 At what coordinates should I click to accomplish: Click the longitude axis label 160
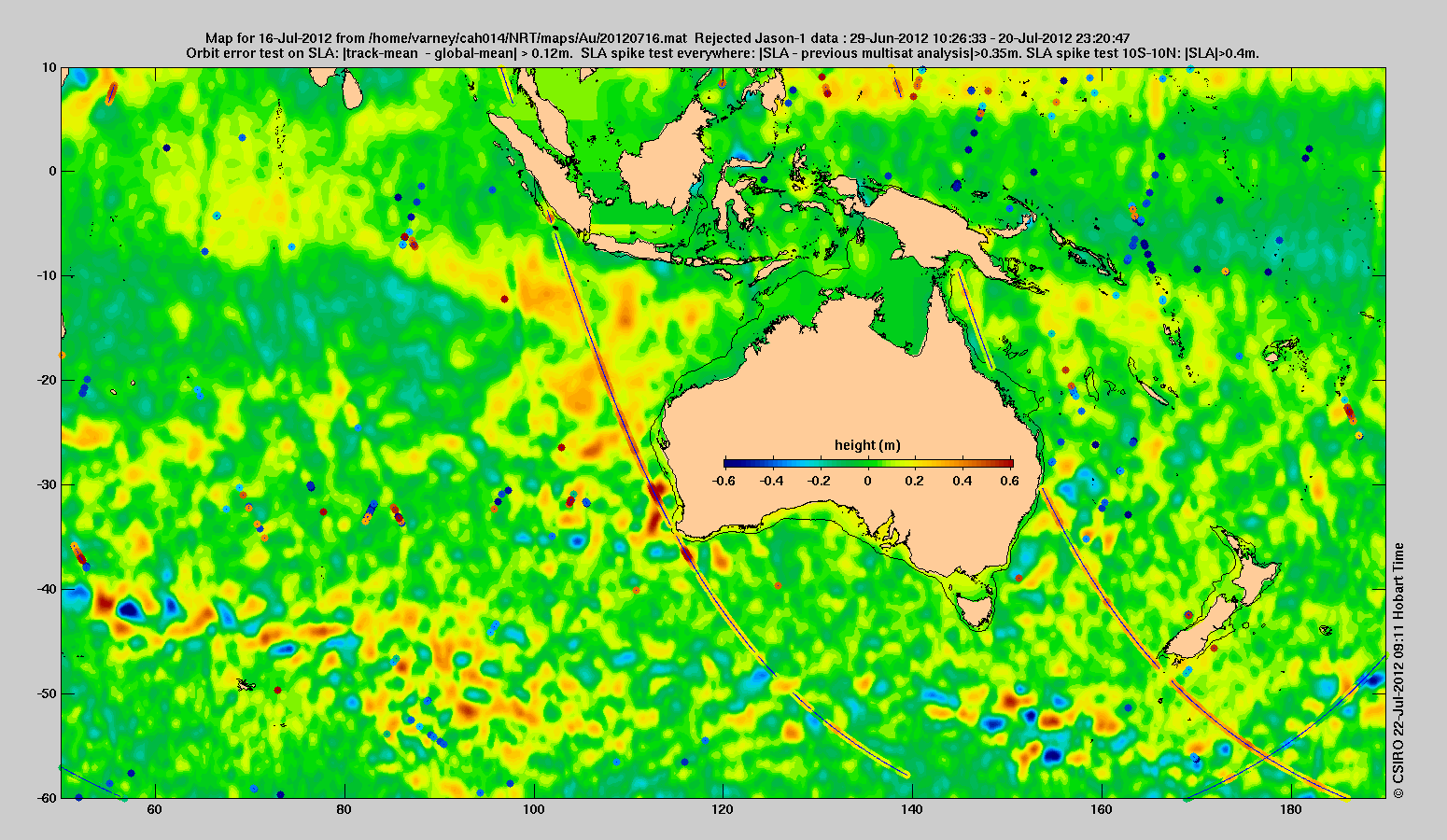pyautogui.click(x=1102, y=810)
